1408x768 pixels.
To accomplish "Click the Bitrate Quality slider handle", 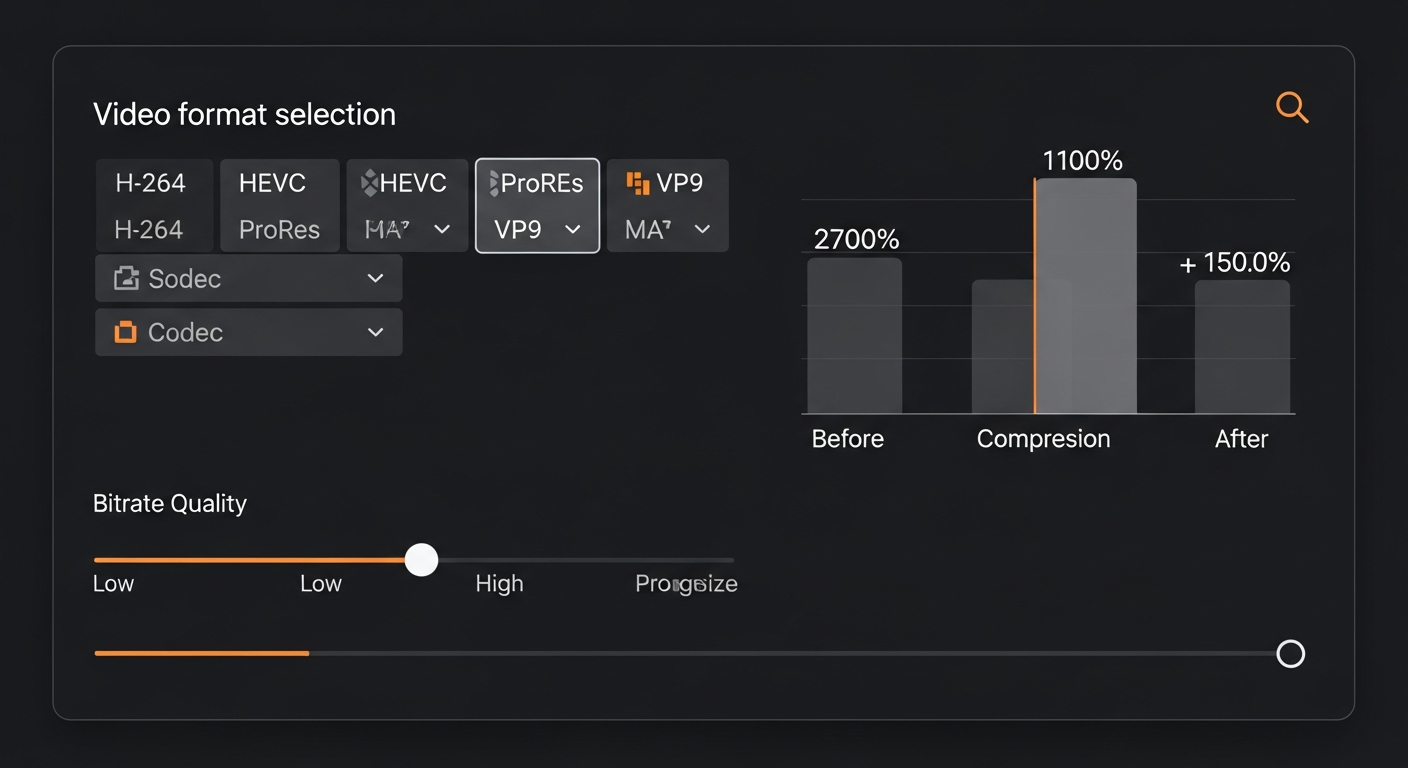I will pos(421,560).
